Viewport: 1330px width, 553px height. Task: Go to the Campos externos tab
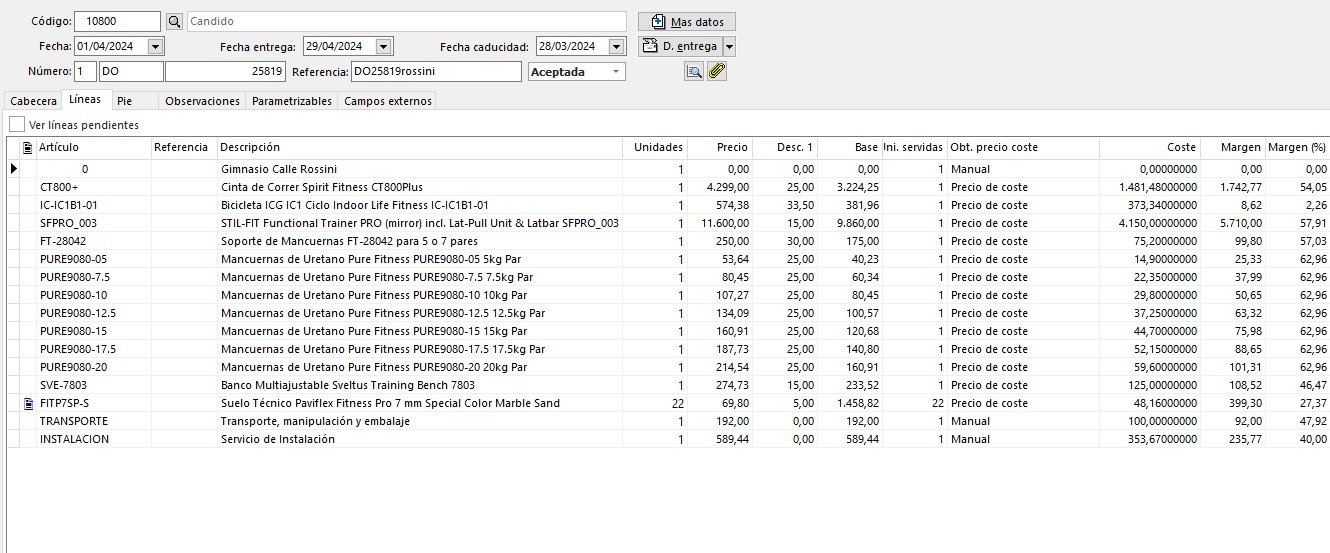coord(387,101)
